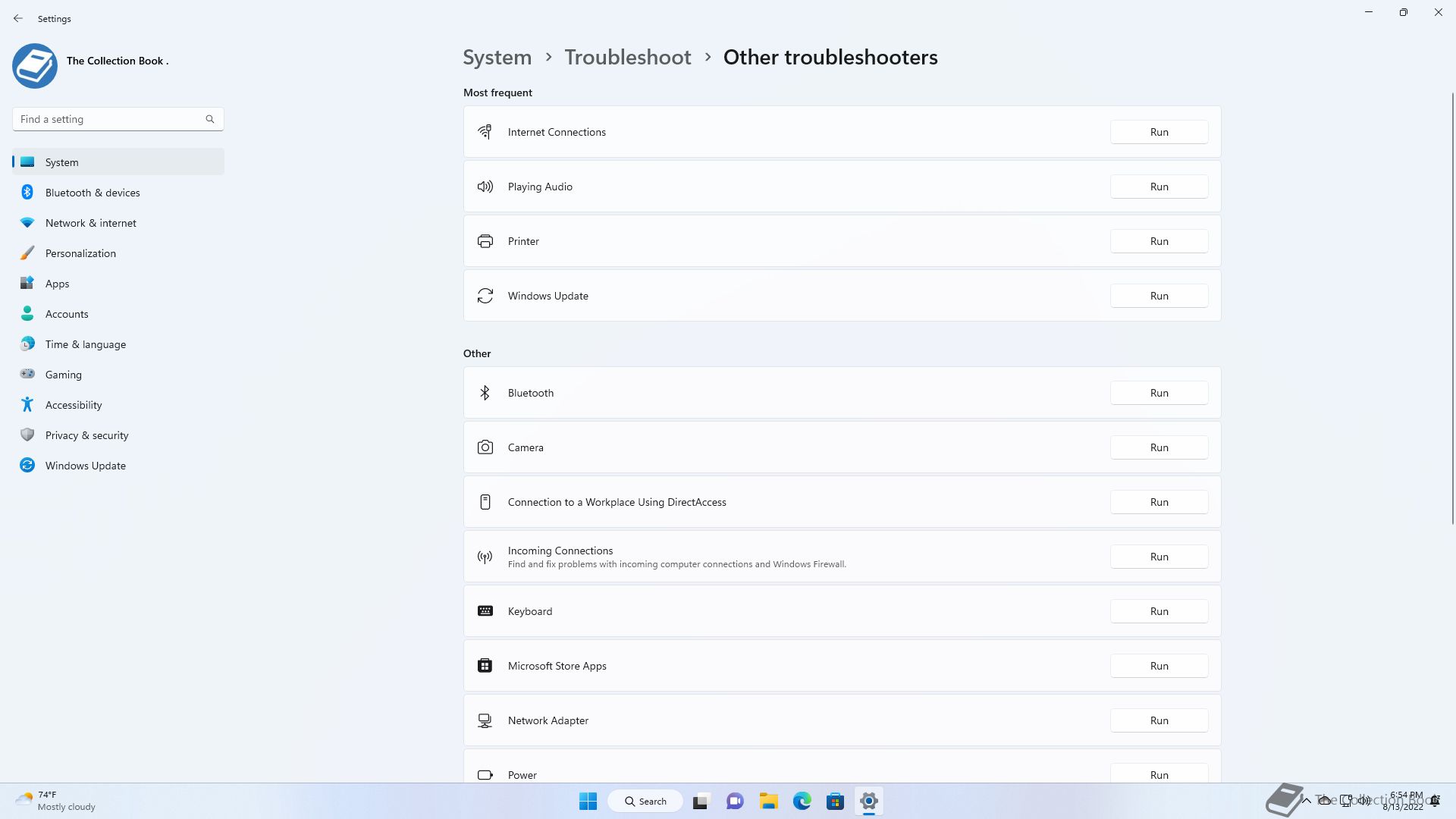1456x819 pixels.
Task: Click the Incoming Connections description text
Action: click(x=677, y=564)
